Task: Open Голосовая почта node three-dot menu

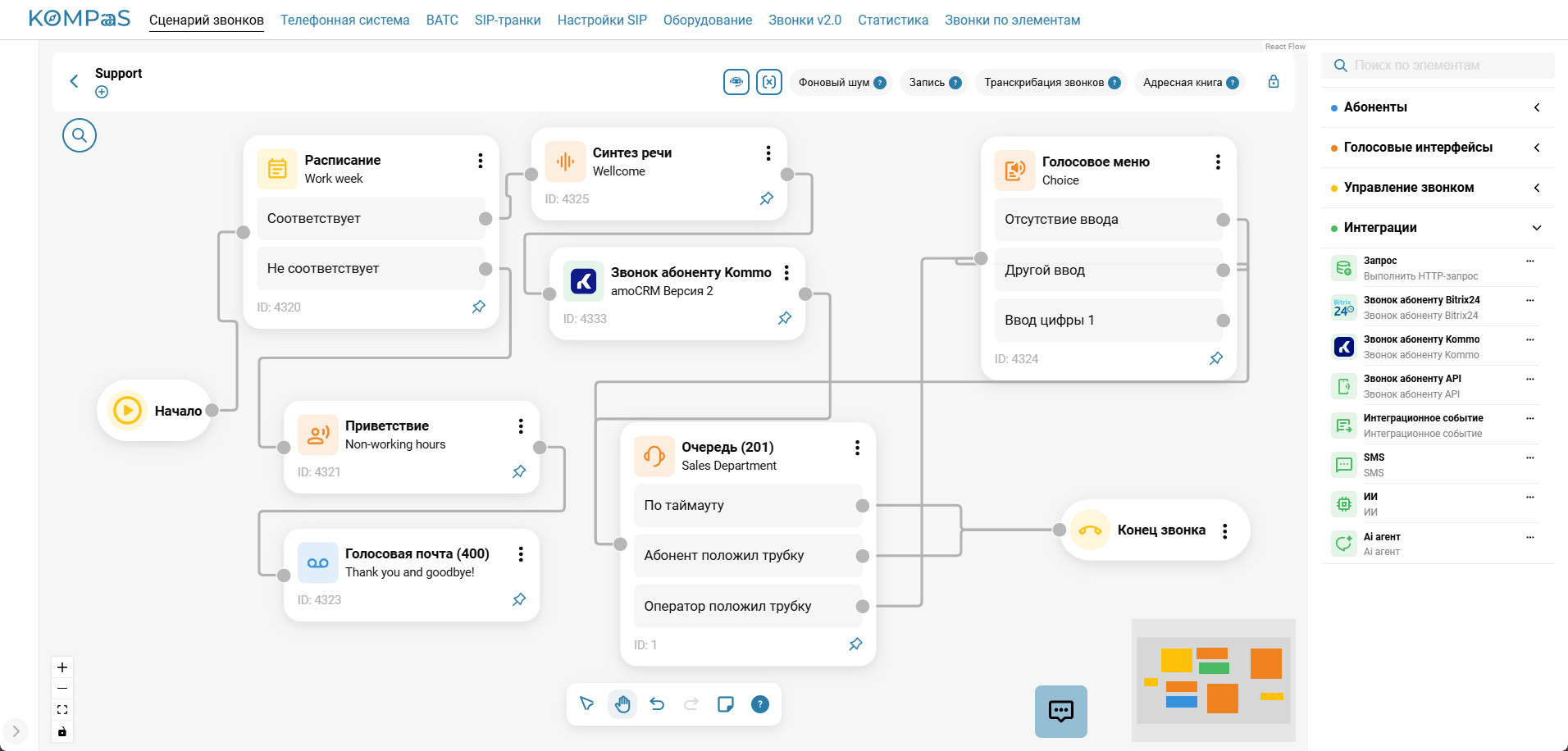Action: pos(521,554)
